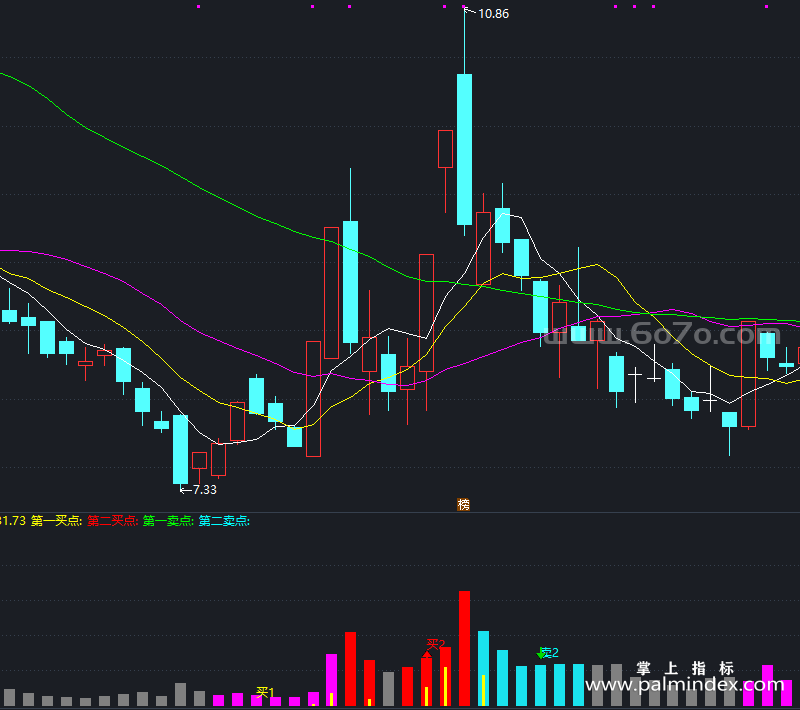The width and height of the screenshot is (800, 710).
Task: Select the 7.33 low price label
Action: pyautogui.click(x=205, y=490)
